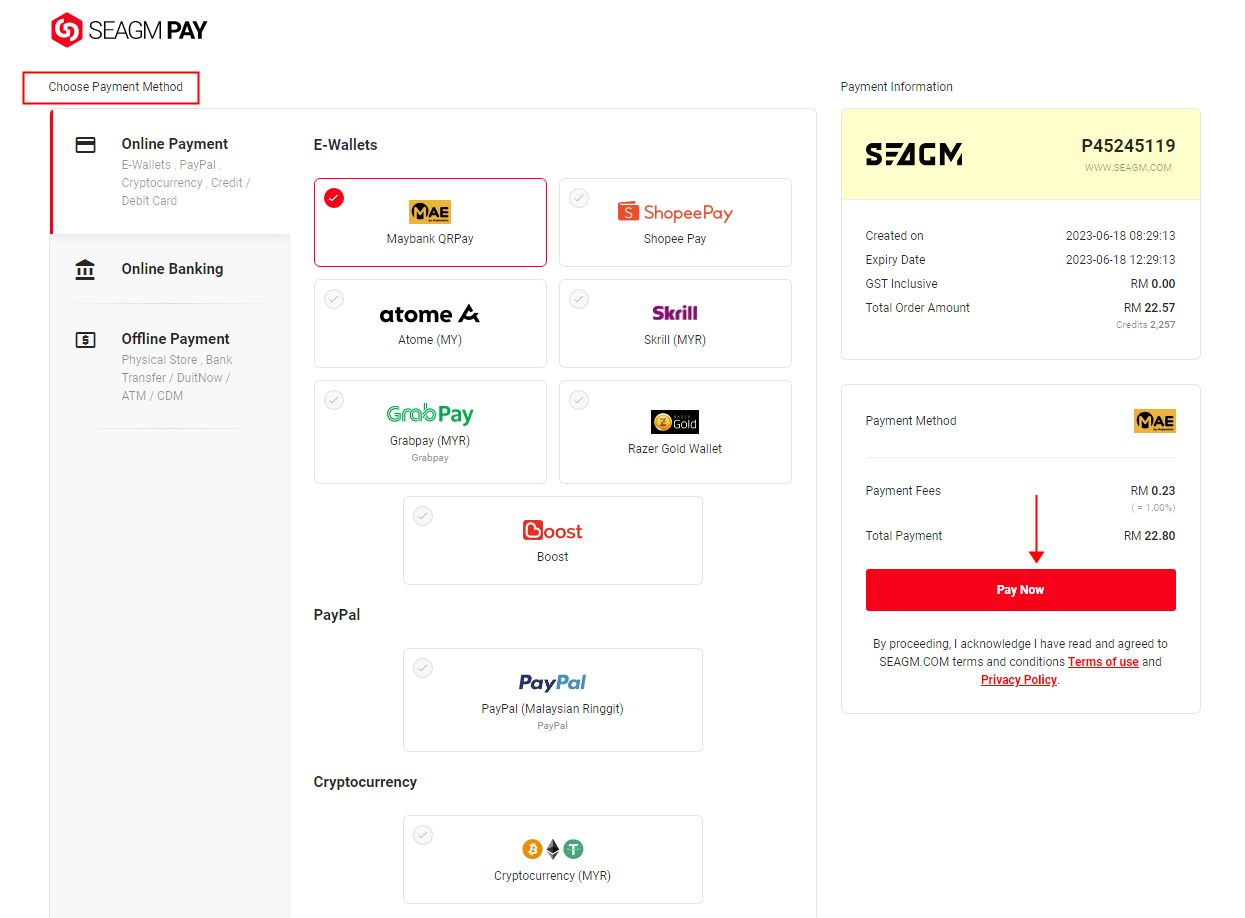
Task: Click the green GrabPay logo
Action: (430, 414)
